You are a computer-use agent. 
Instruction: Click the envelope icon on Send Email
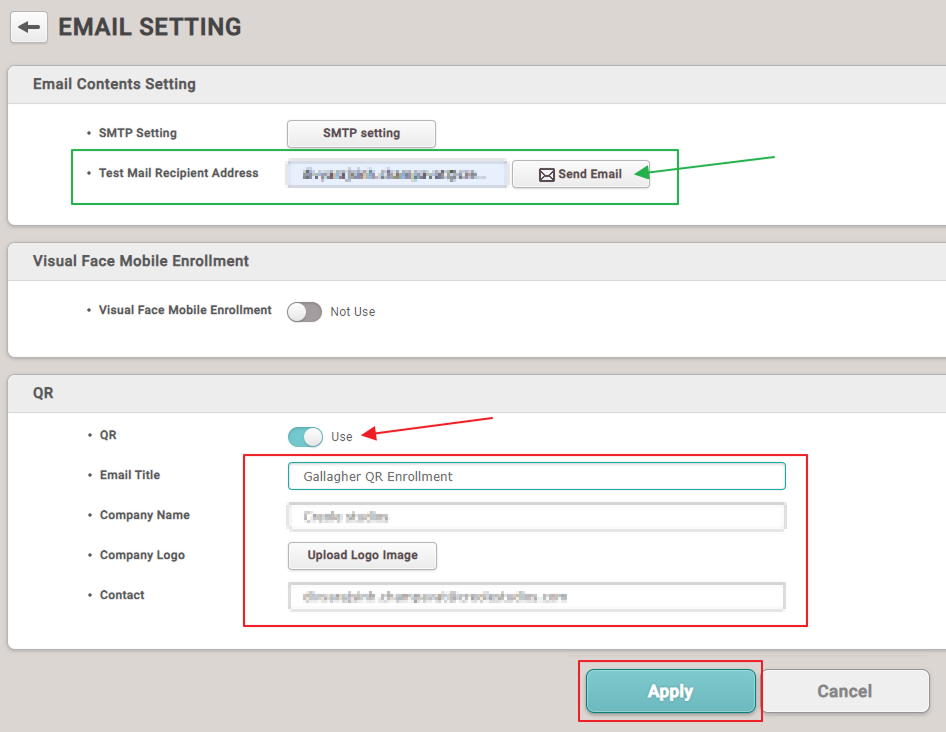pos(546,175)
